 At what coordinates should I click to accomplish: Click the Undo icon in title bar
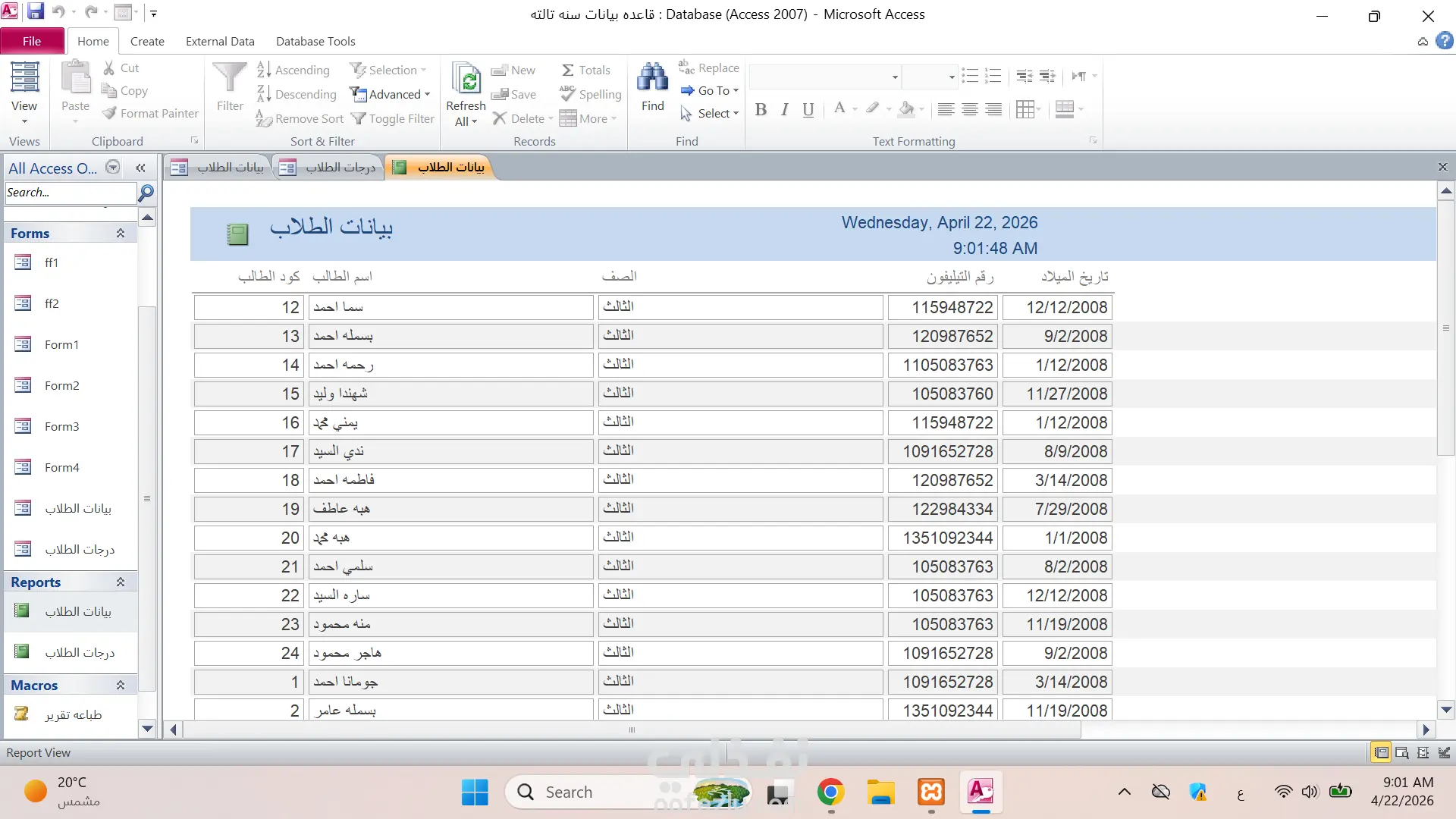[x=58, y=12]
